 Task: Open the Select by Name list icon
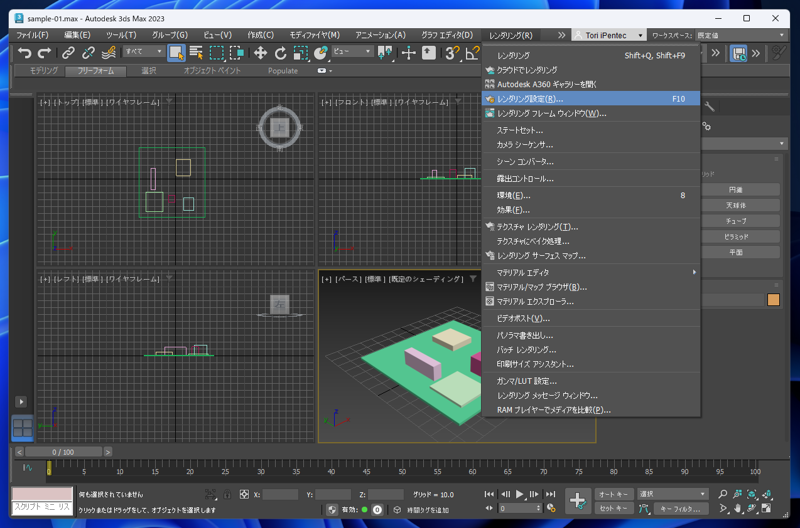point(196,53)
